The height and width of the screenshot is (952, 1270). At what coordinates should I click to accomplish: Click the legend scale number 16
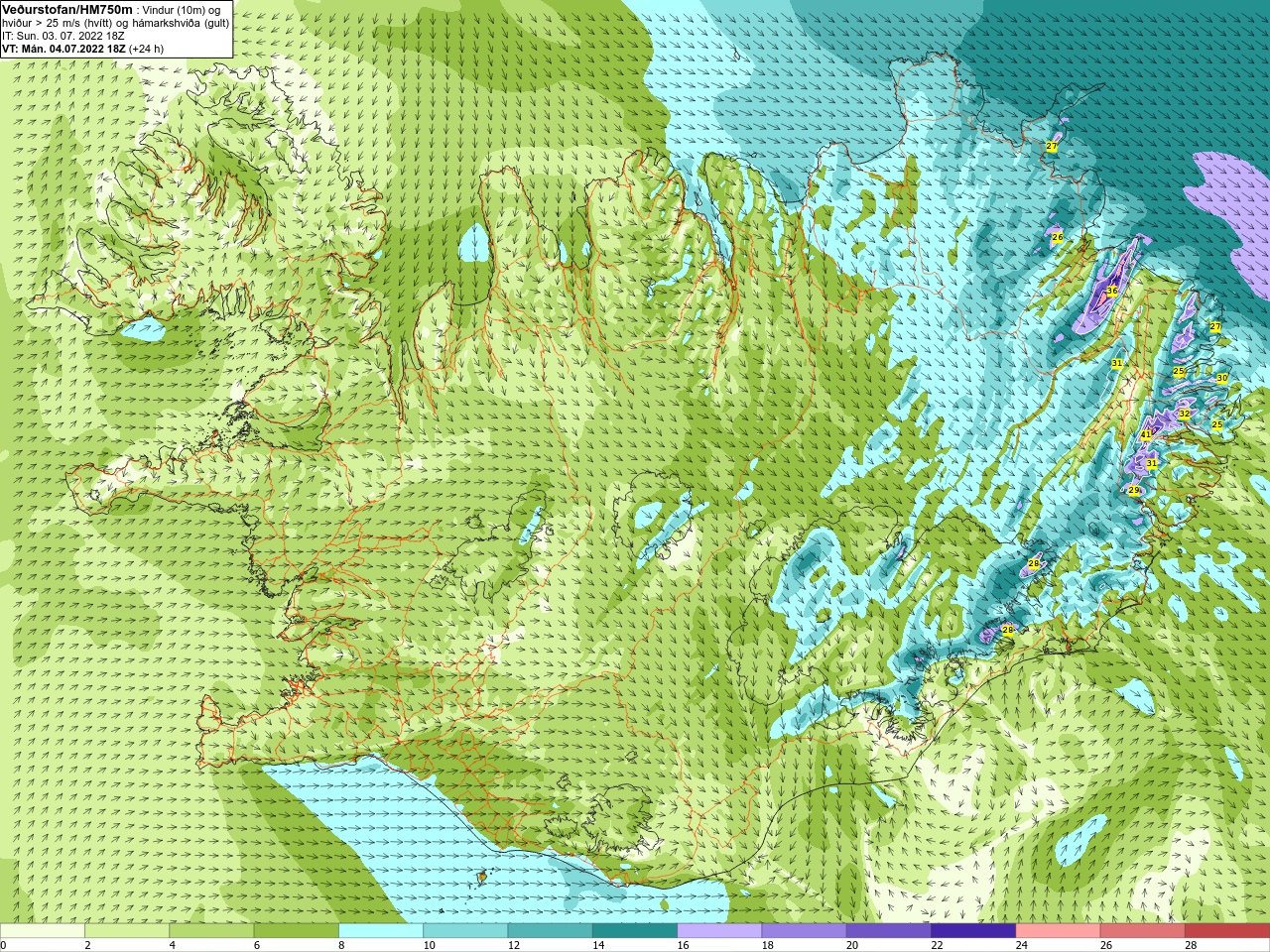(683, 945)
